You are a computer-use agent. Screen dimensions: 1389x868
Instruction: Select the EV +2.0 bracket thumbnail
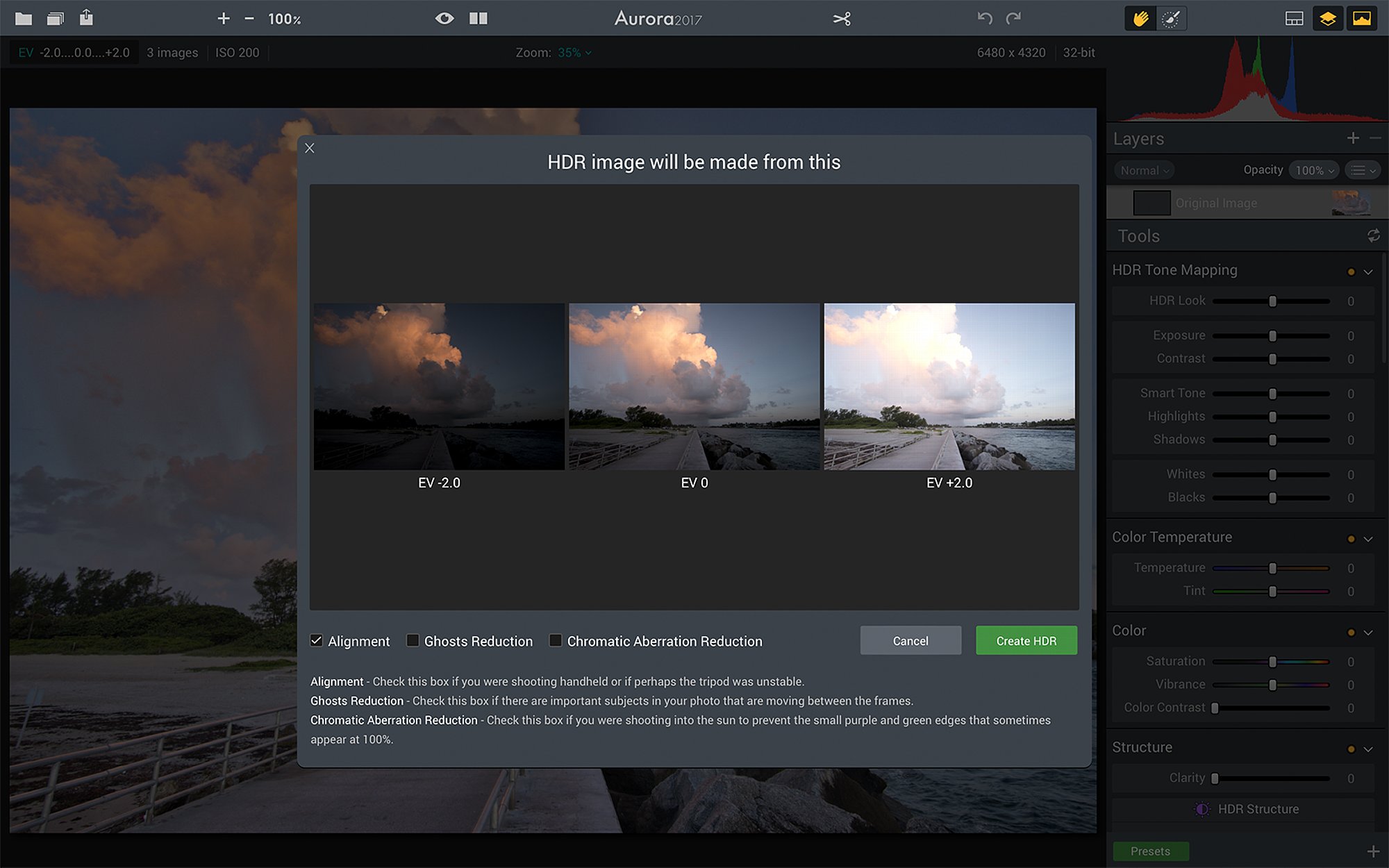(x=949, y=387)
